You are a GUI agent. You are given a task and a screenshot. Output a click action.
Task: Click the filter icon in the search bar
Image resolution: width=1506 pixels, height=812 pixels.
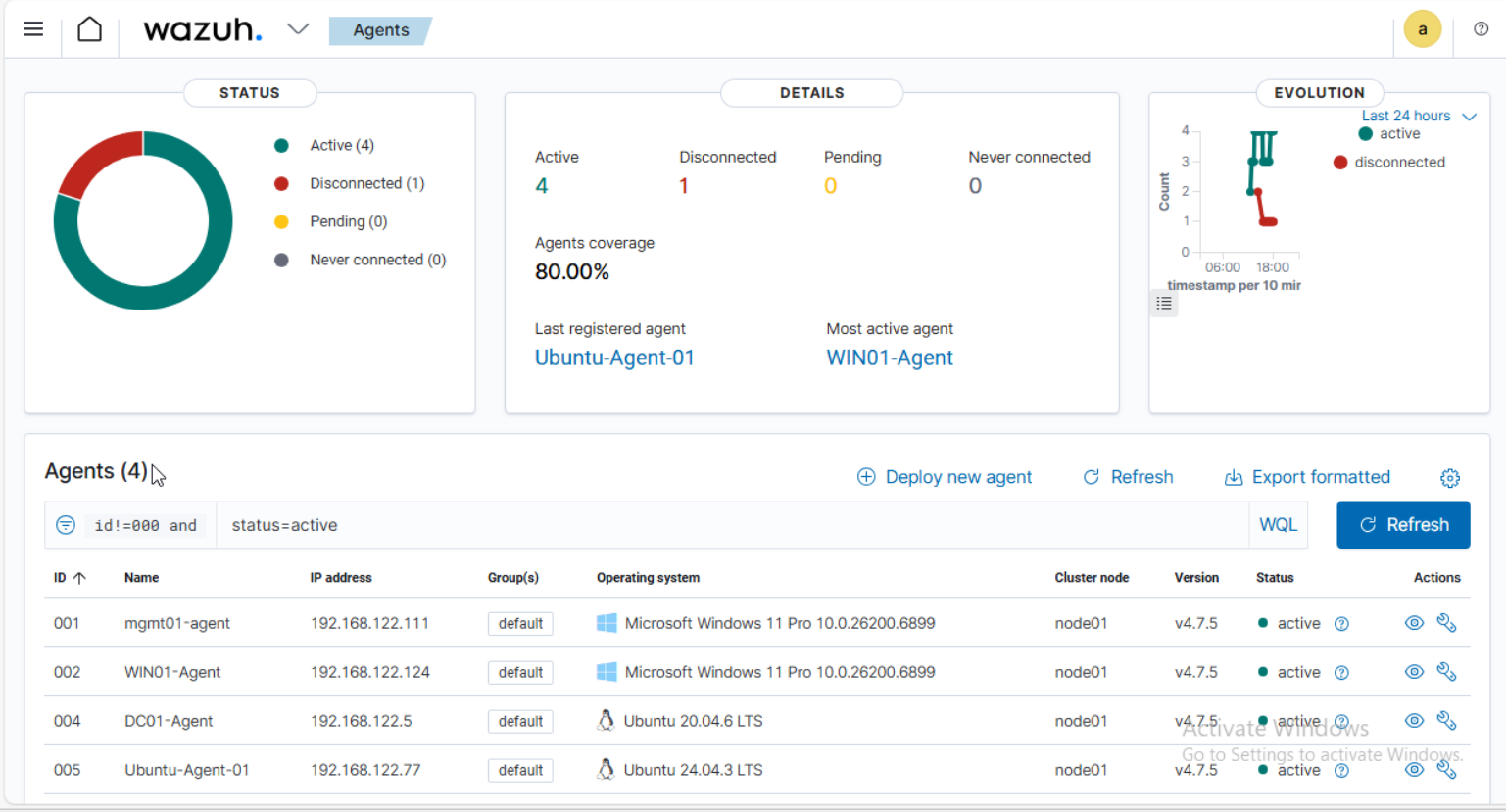65,524
